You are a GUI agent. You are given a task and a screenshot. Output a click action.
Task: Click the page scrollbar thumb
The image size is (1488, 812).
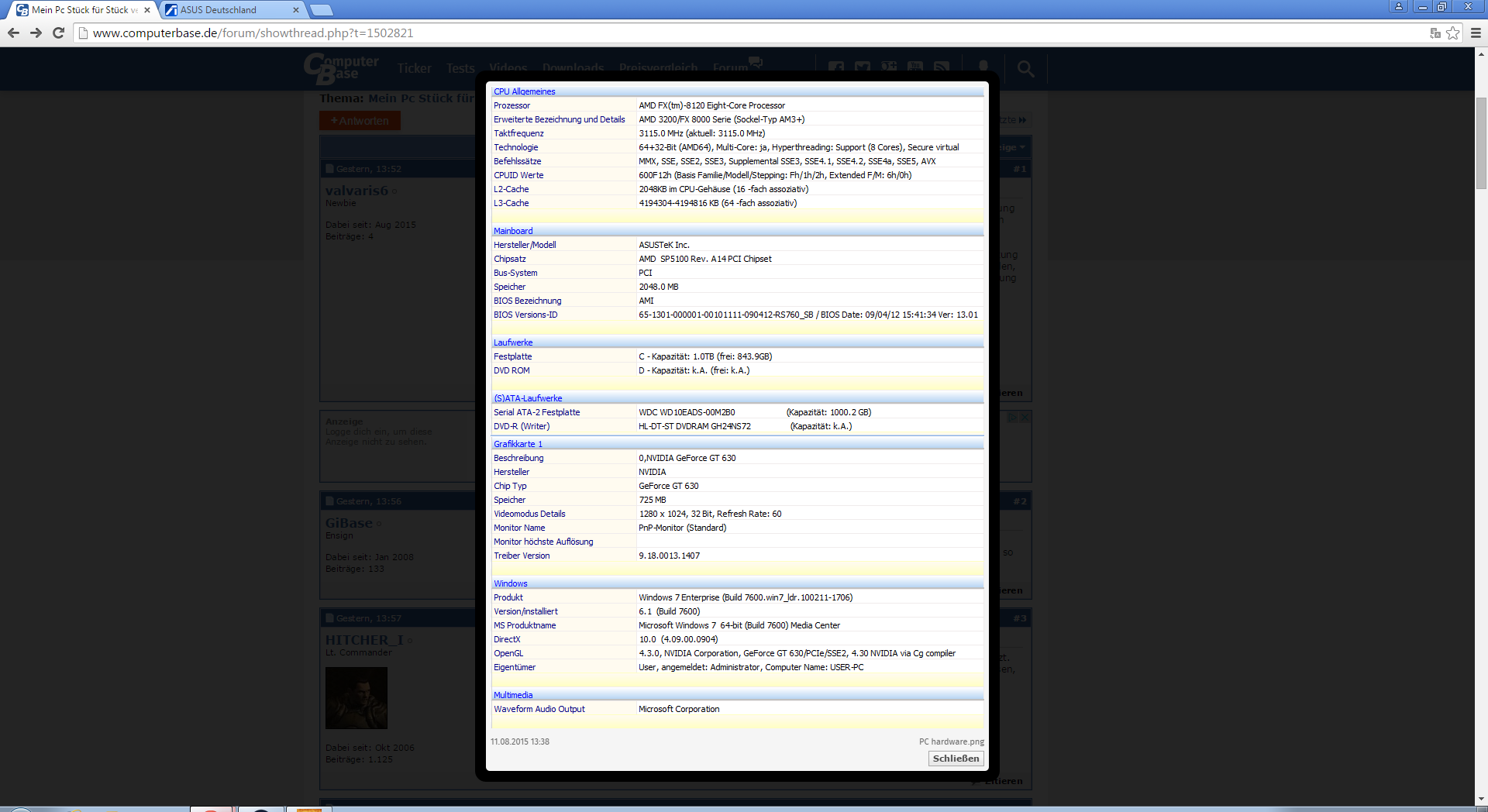click(x=1481, y=143)
